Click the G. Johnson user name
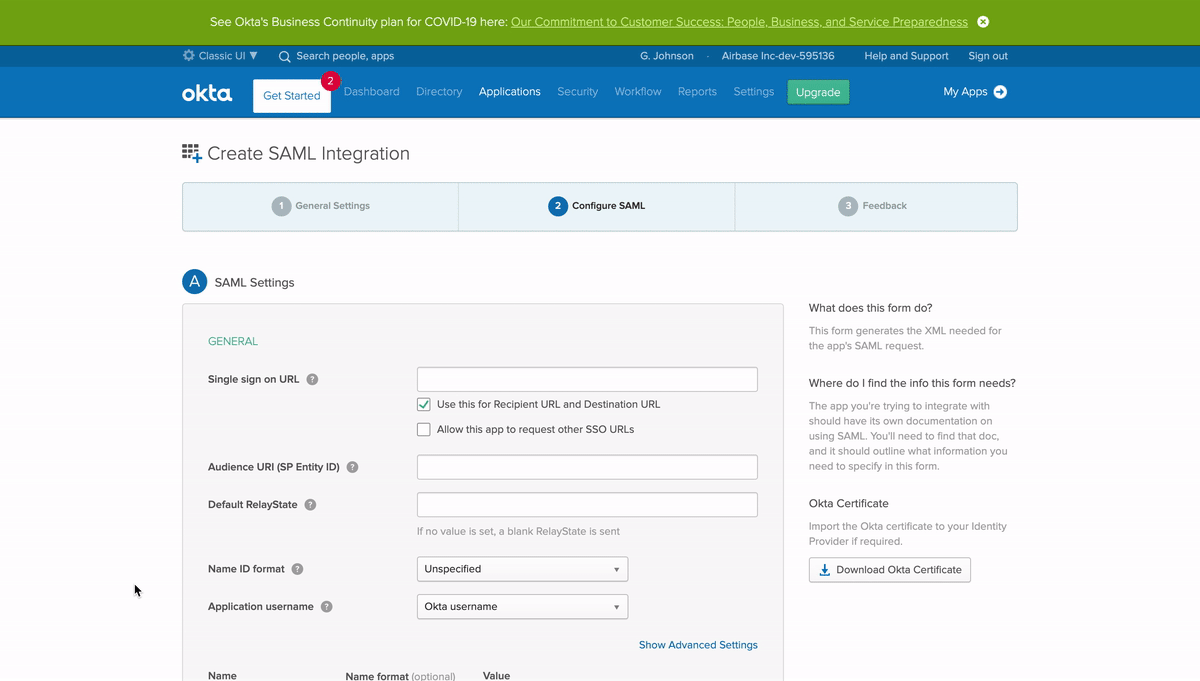Screen dimensions: 1200x681 (667, 56)
